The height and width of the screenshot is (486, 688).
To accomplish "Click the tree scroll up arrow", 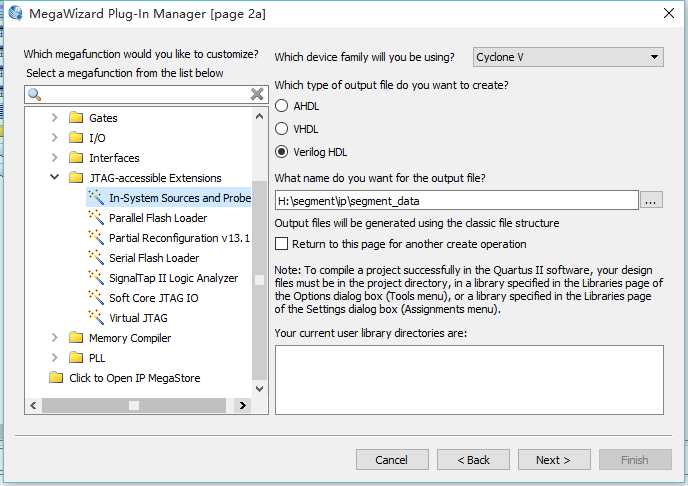I will (259, 116).
